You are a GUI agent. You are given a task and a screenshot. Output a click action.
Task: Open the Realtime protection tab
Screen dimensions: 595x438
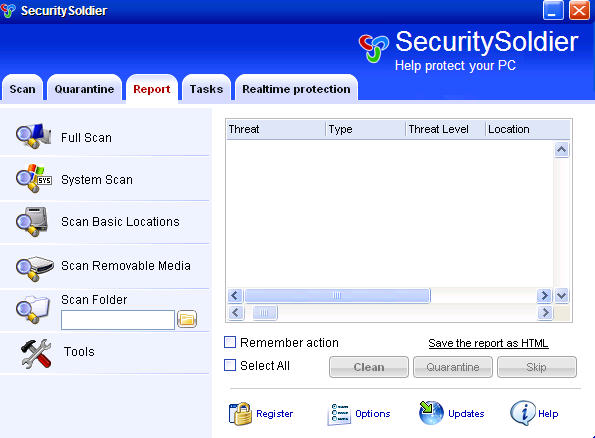pyautogui.click(x=296, y=89)
